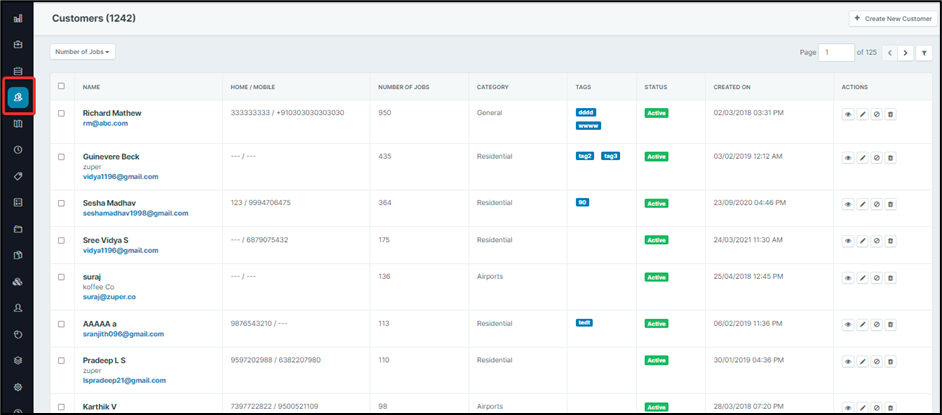Open the Customers icon in the sidebar
This screenshot has height=415, width=942.
(x=18, y=97)
